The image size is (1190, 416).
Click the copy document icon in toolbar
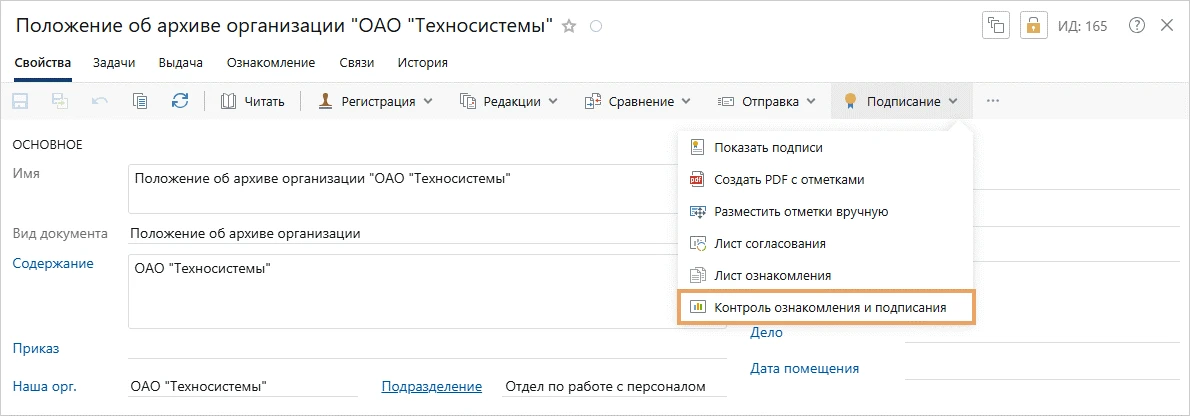(140, 101)
